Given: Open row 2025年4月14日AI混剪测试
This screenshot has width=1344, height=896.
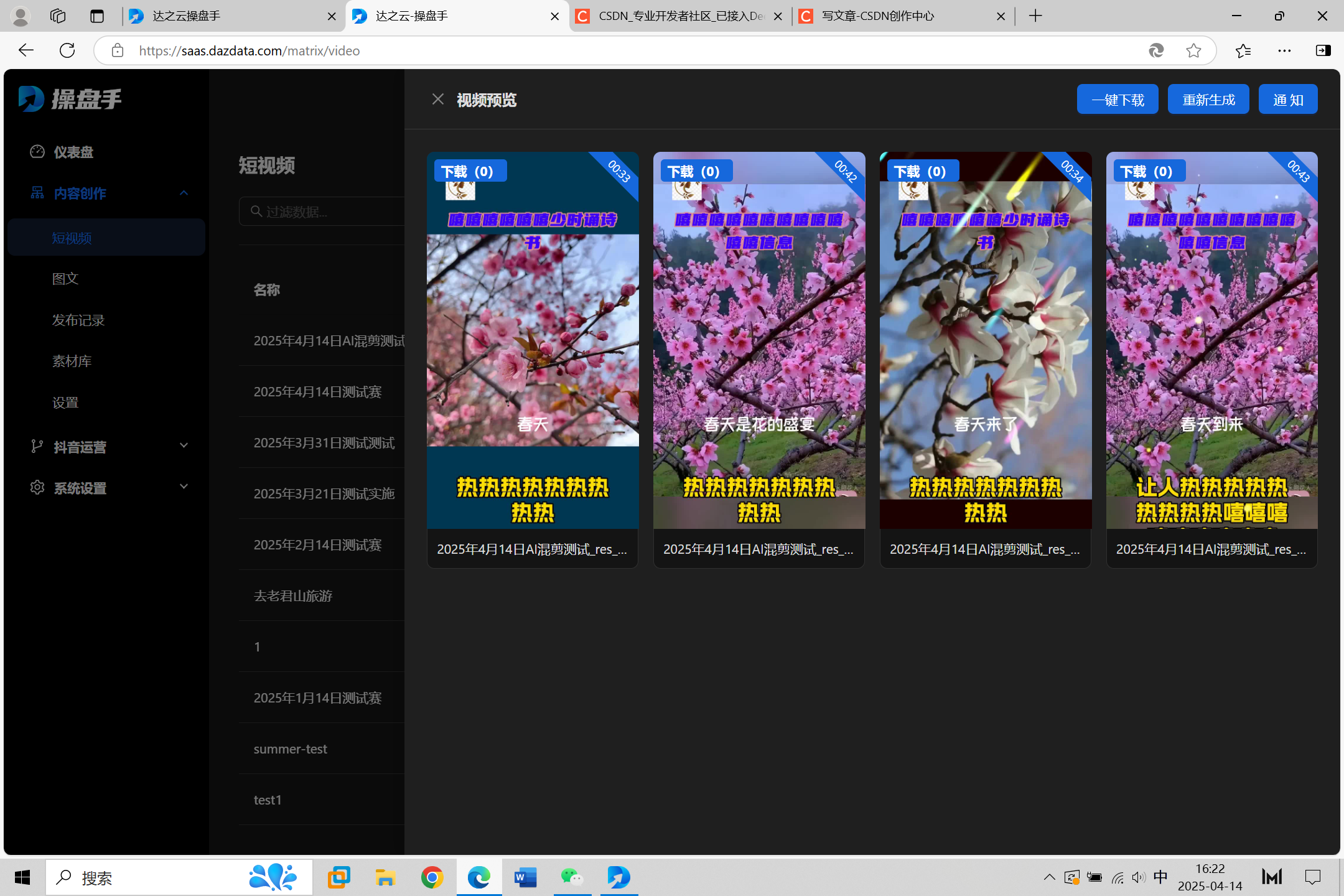Looking at the screenshot, I should click(329, 340).
